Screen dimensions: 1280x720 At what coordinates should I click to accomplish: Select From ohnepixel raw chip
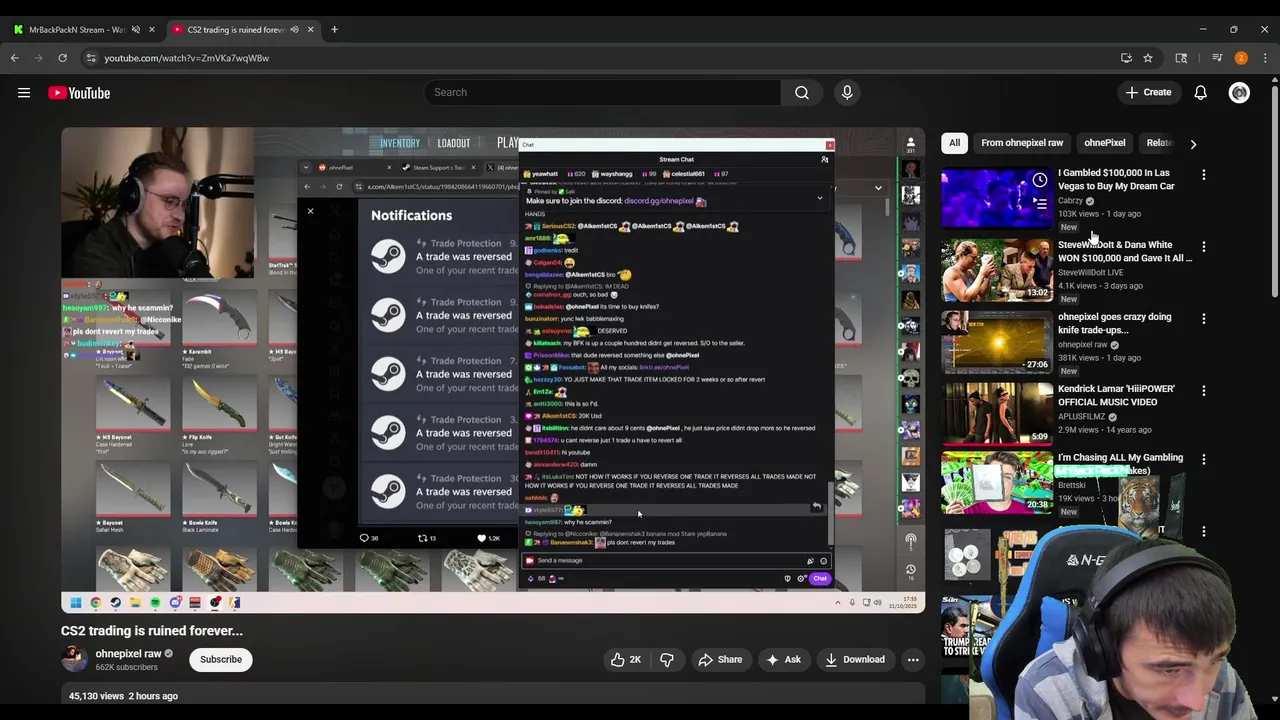click(x=1022, y=143)
